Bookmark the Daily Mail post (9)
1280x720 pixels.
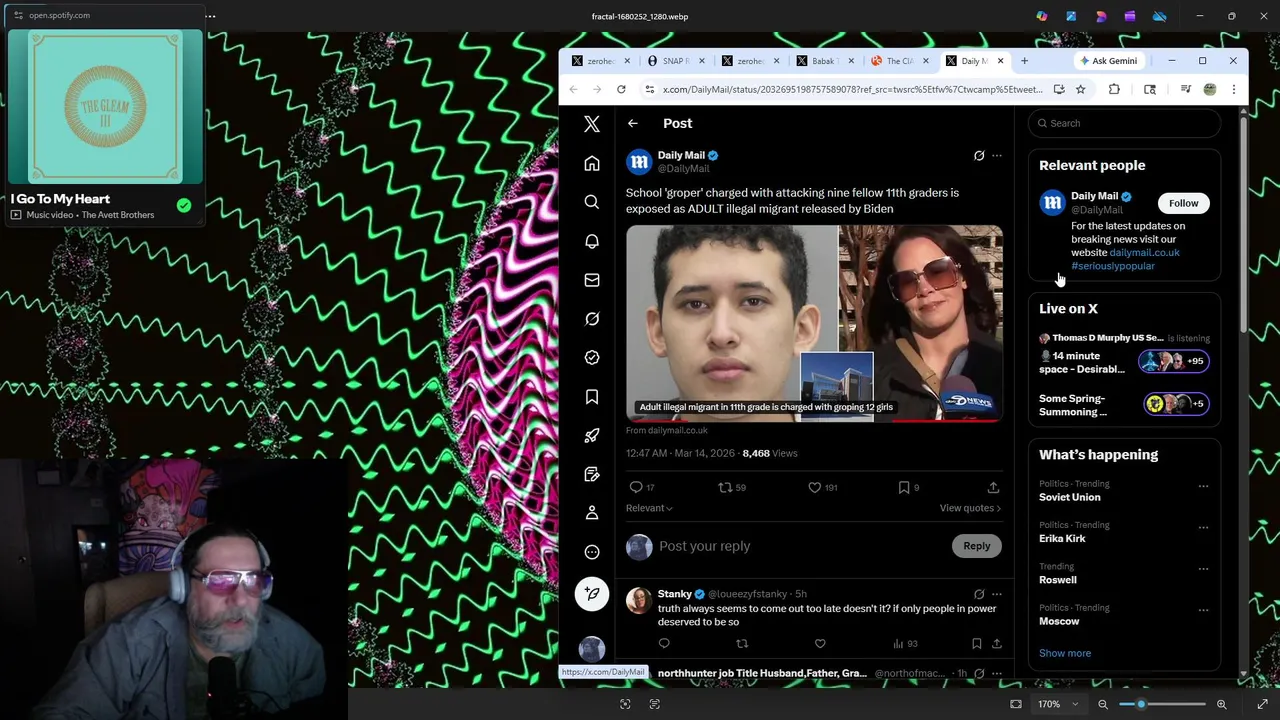pyautogui.click(x=904, y=487)
